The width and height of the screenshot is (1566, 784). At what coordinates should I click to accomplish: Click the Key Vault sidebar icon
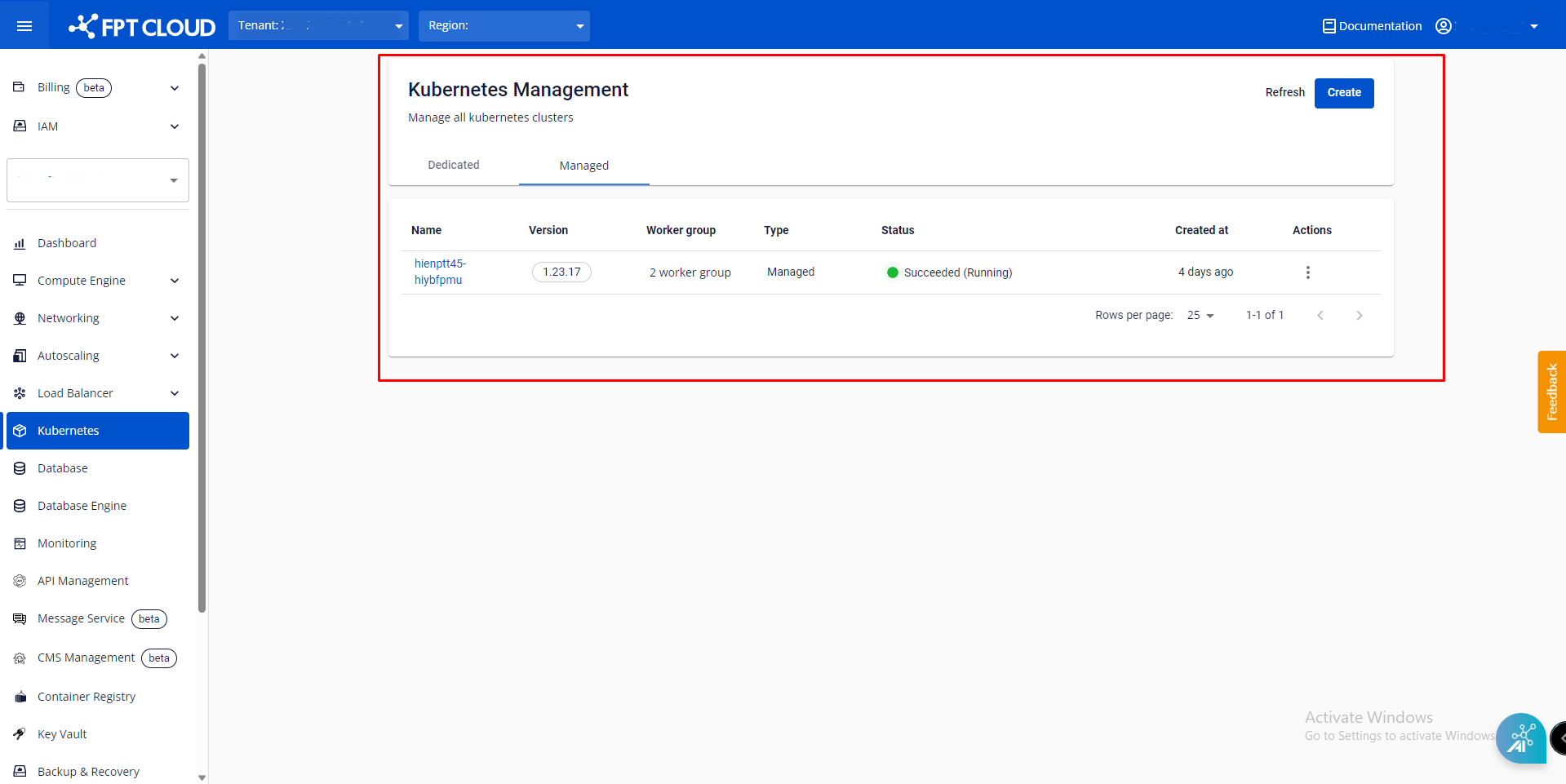tap(20, 734)
